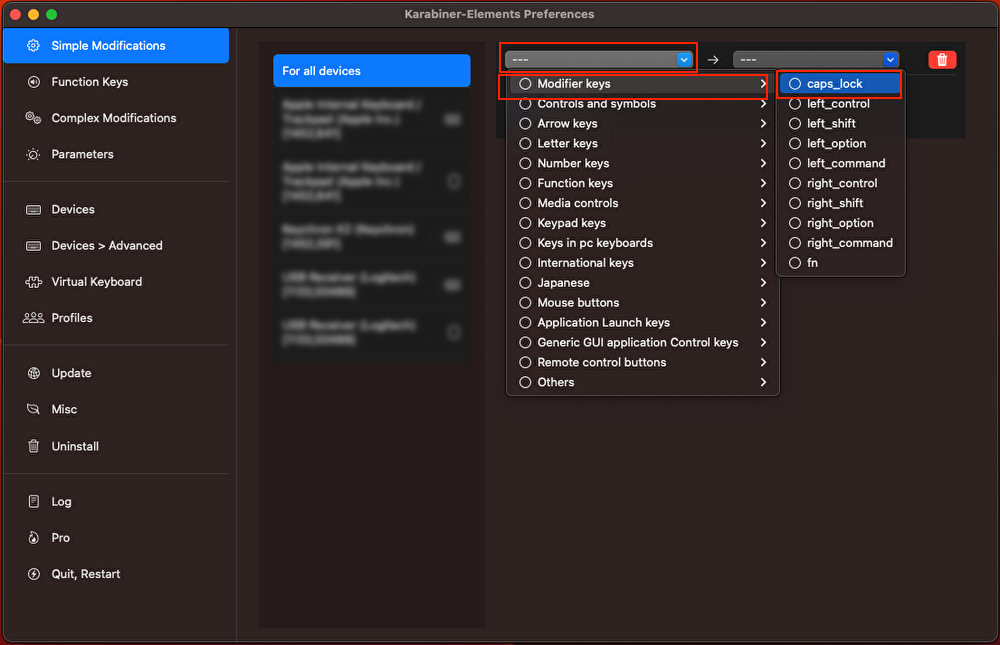
Task: Open the from-key dropdown selector
Action: (x=598, y=59)
